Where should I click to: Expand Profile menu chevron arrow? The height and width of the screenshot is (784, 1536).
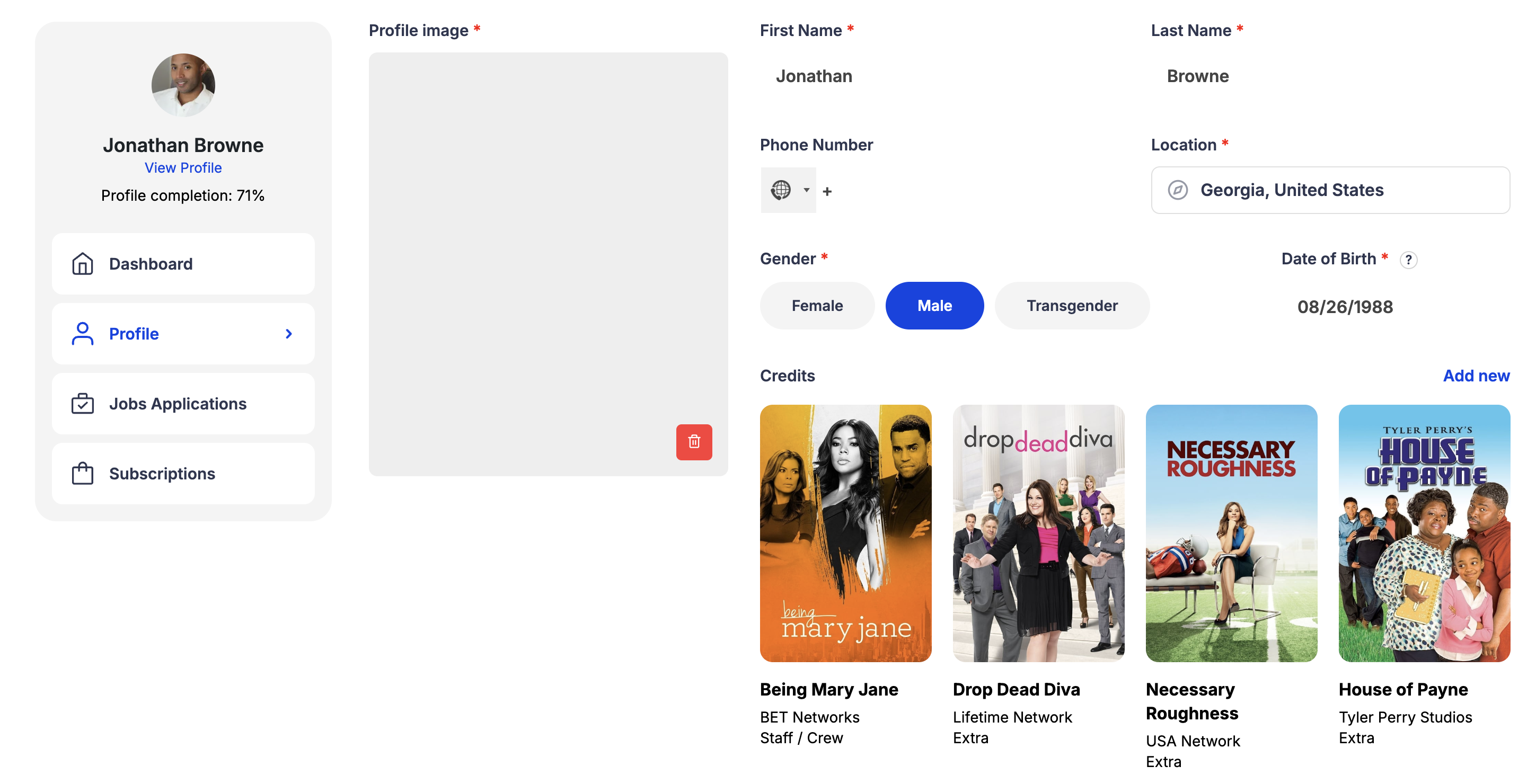288,334
